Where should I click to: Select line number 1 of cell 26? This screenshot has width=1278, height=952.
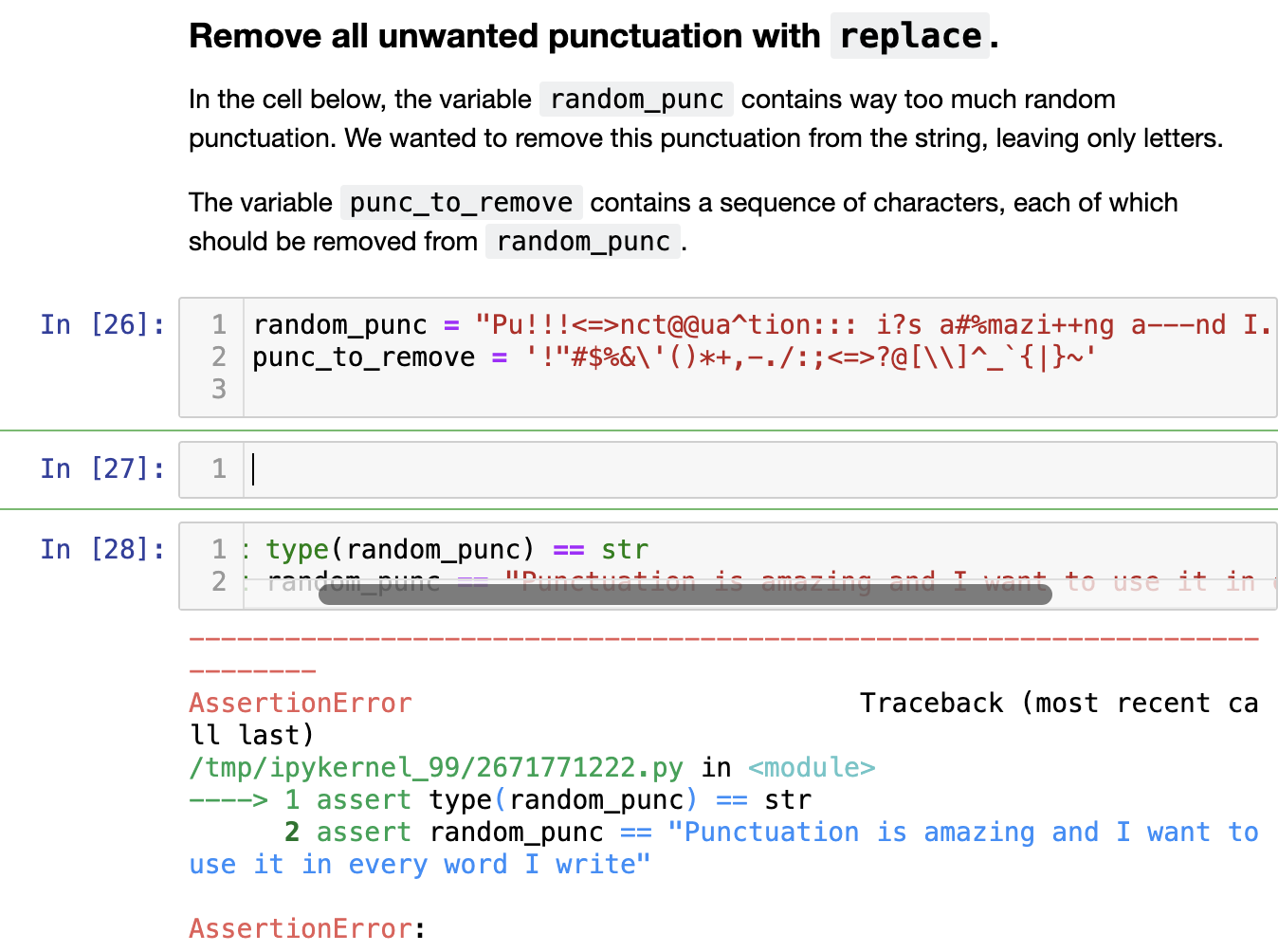click(219, 323)
